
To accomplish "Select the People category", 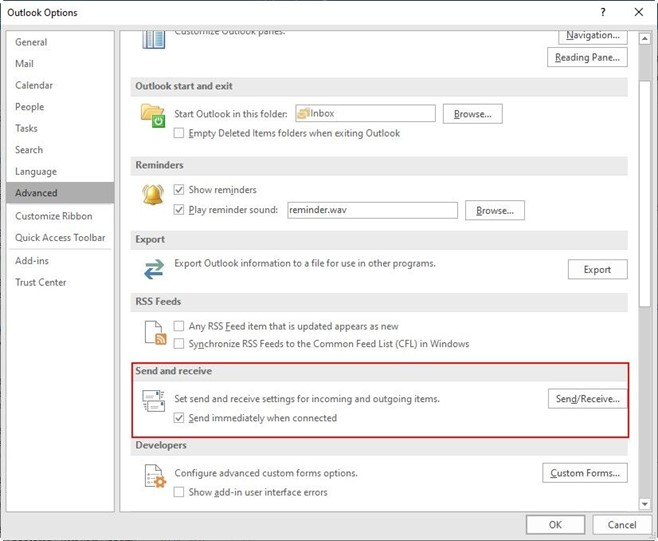I will [x=60, y=107].
